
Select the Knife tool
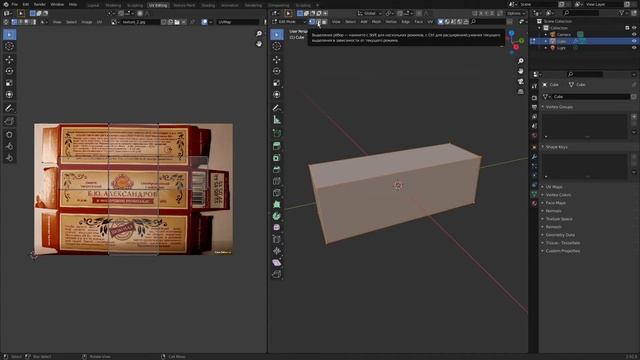point(277,193)
